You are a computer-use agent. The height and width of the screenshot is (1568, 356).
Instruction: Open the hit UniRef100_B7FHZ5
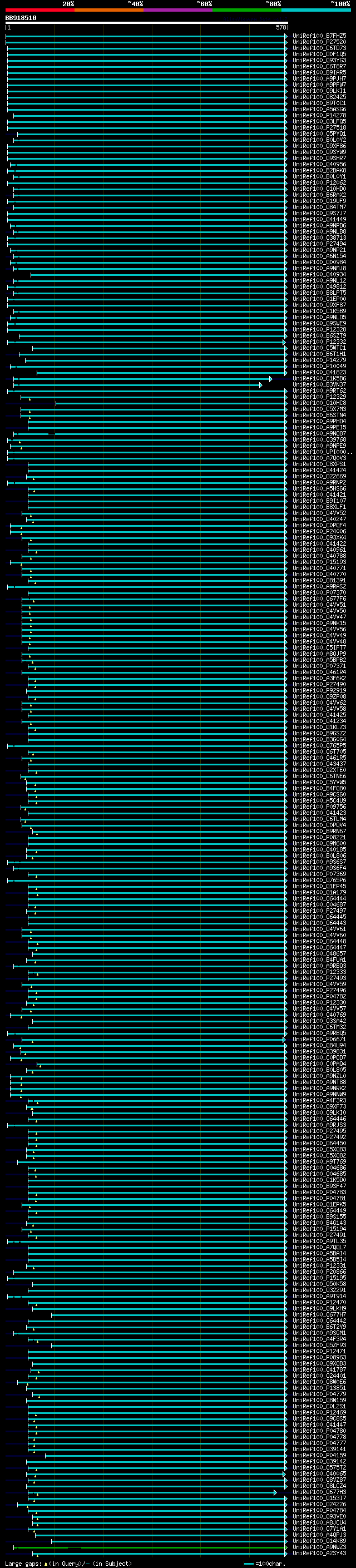[x=319, y=36]
